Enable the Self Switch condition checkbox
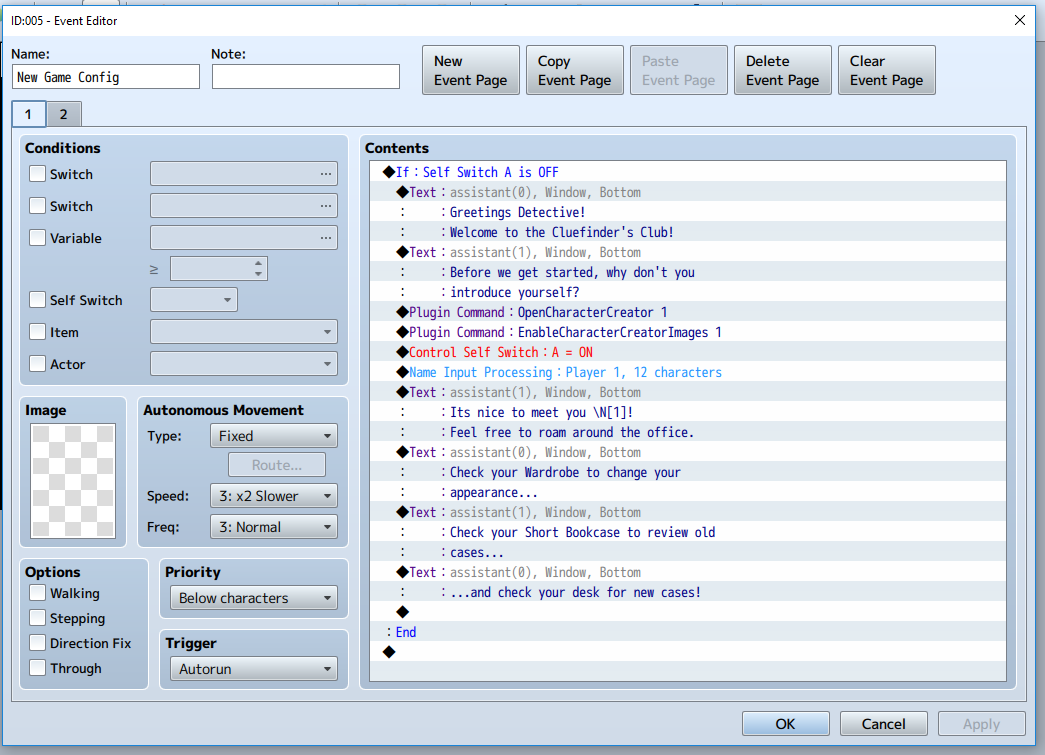 pos(38,300)
